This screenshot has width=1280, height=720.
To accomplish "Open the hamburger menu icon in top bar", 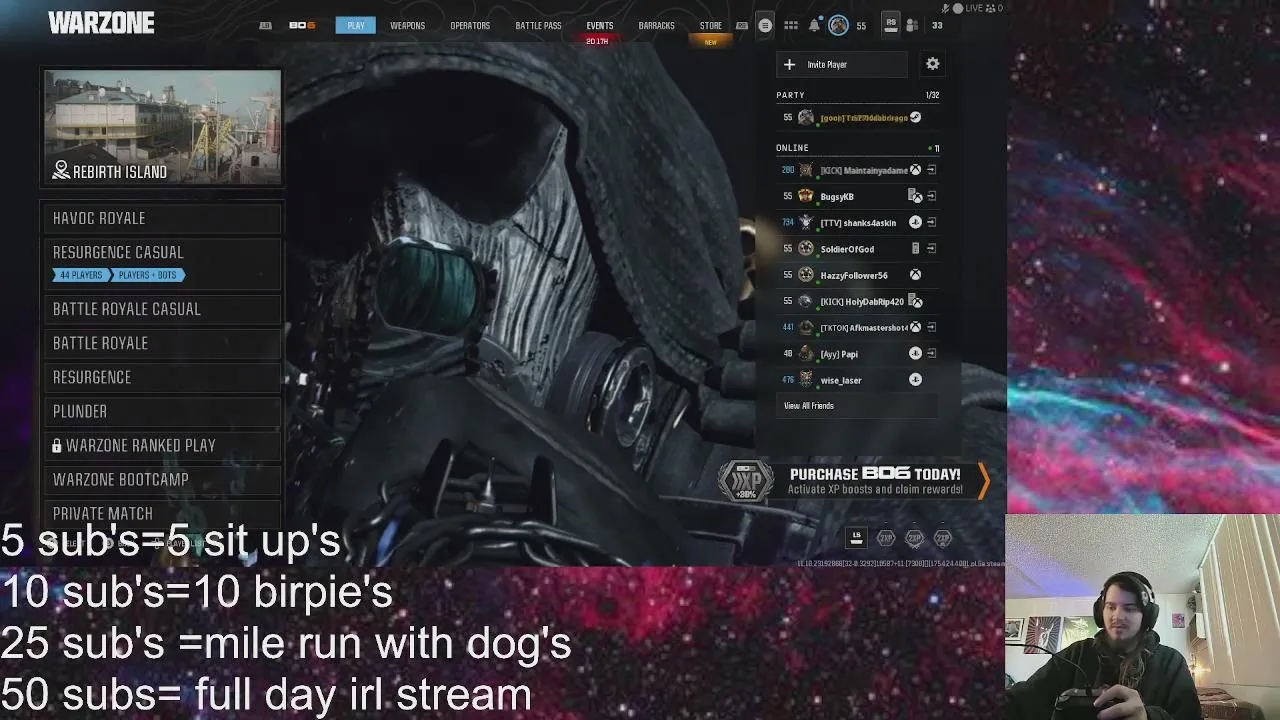I will [x=765, y=25].
